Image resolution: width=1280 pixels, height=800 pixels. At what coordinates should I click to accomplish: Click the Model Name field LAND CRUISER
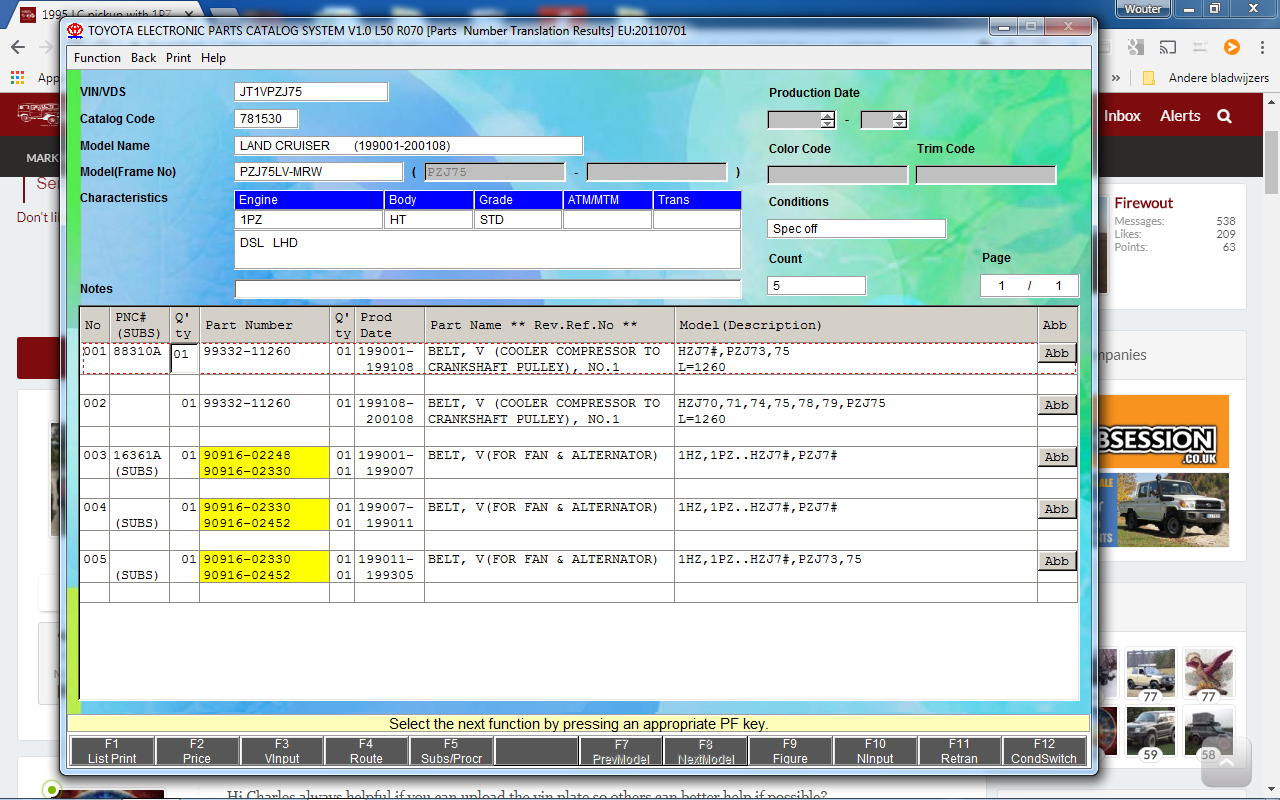pyautogui.click(x=408, y=146)
